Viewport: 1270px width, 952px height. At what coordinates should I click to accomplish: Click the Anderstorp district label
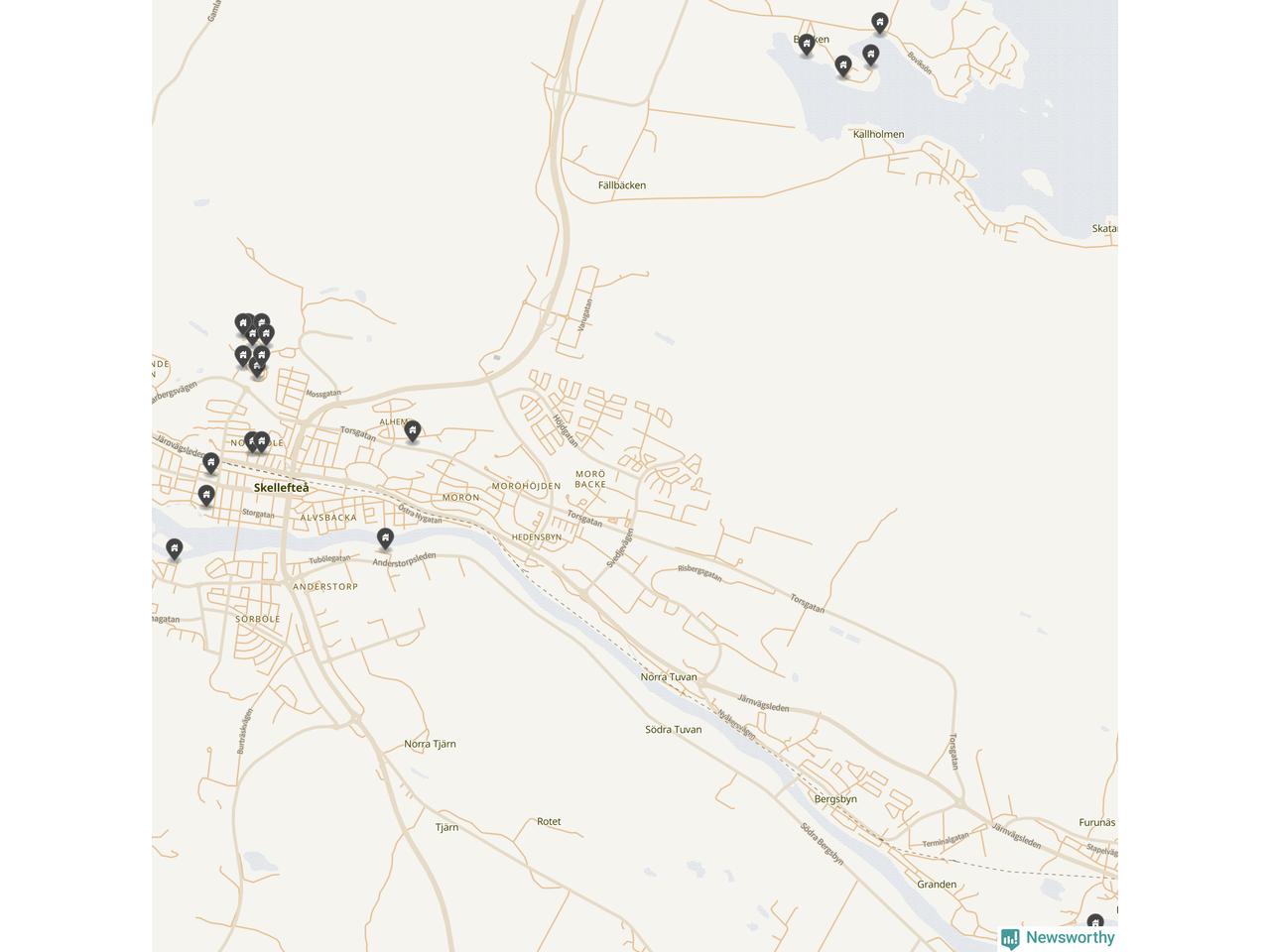click(325, 587)
